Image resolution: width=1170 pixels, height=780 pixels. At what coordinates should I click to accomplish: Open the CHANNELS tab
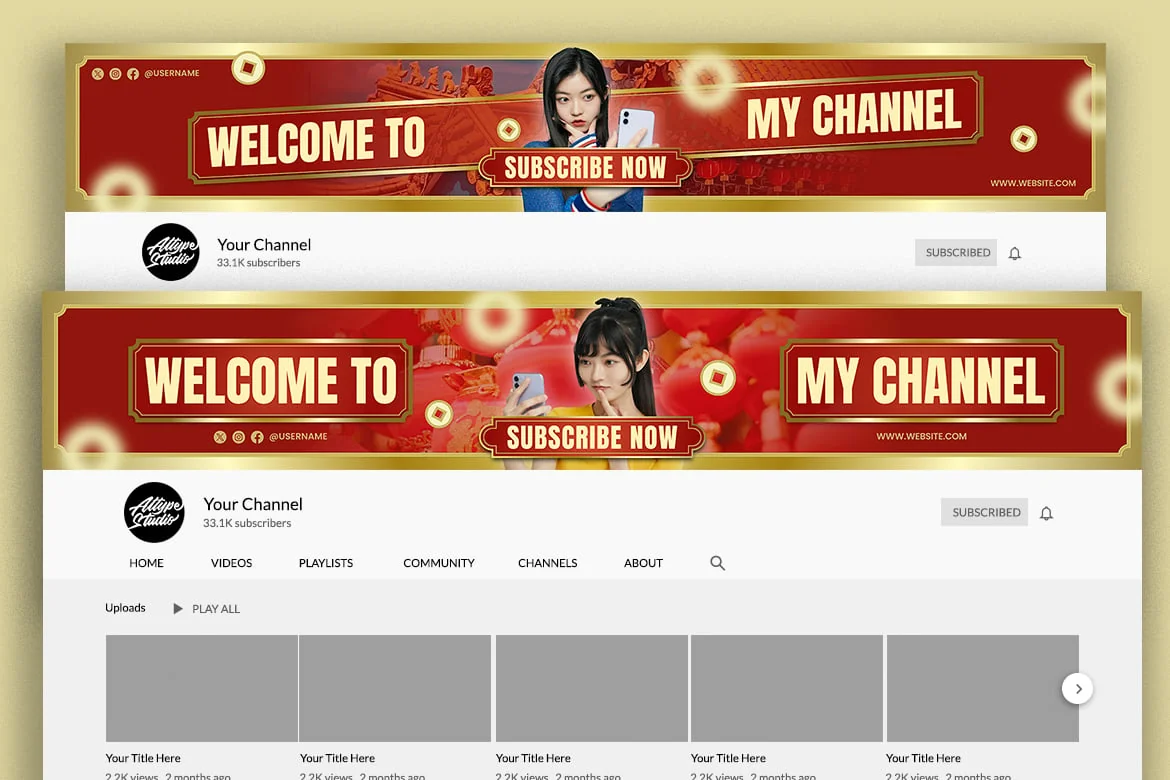pyautogui.click(x=548, y=563)
